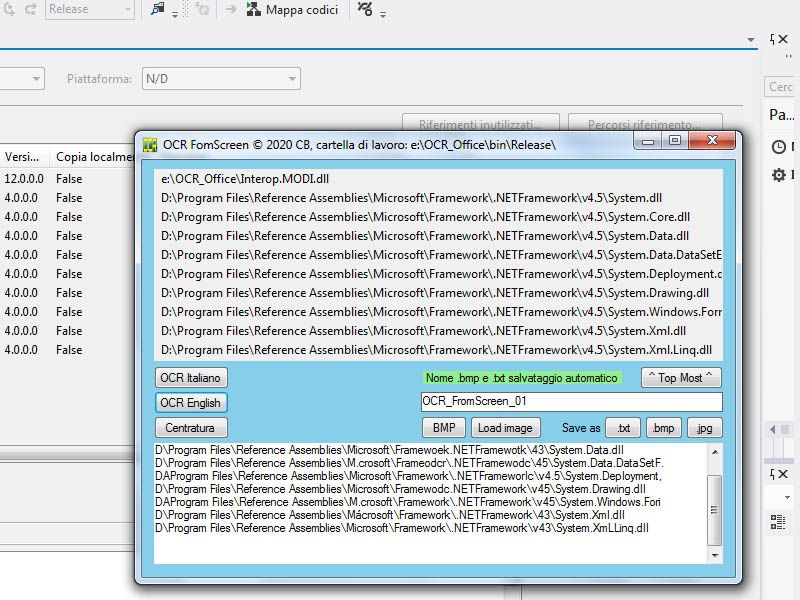Click the Centratura button
The width and height of the screenshot is (800, 600).
tap(191, 428)
